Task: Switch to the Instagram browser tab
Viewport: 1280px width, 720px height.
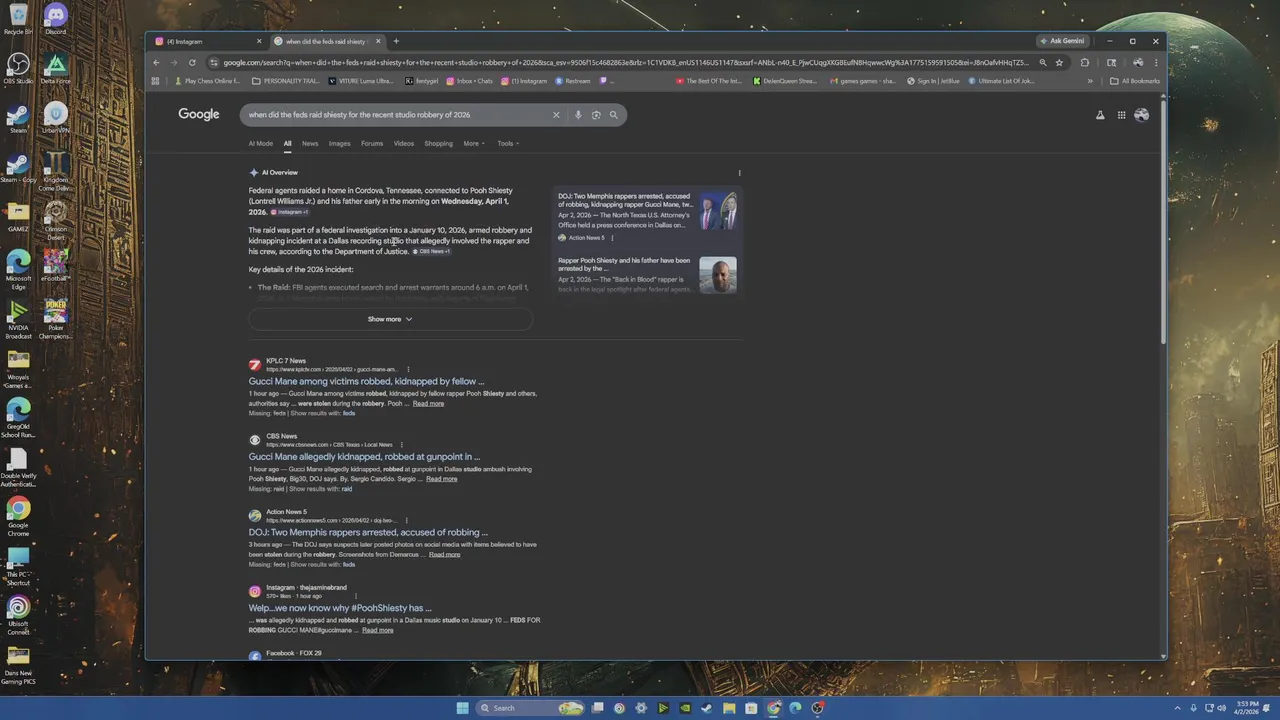Action: click(x=208, y=41)
